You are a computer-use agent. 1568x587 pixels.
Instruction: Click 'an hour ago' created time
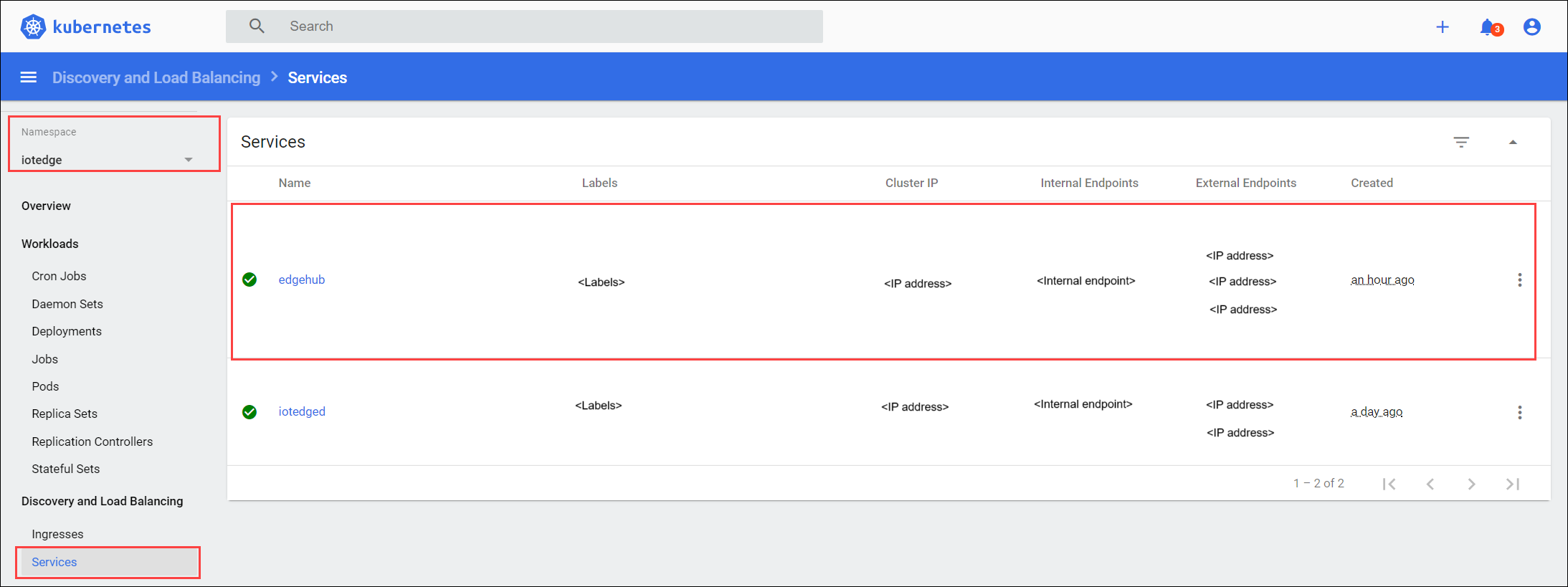coord(1382,280)
